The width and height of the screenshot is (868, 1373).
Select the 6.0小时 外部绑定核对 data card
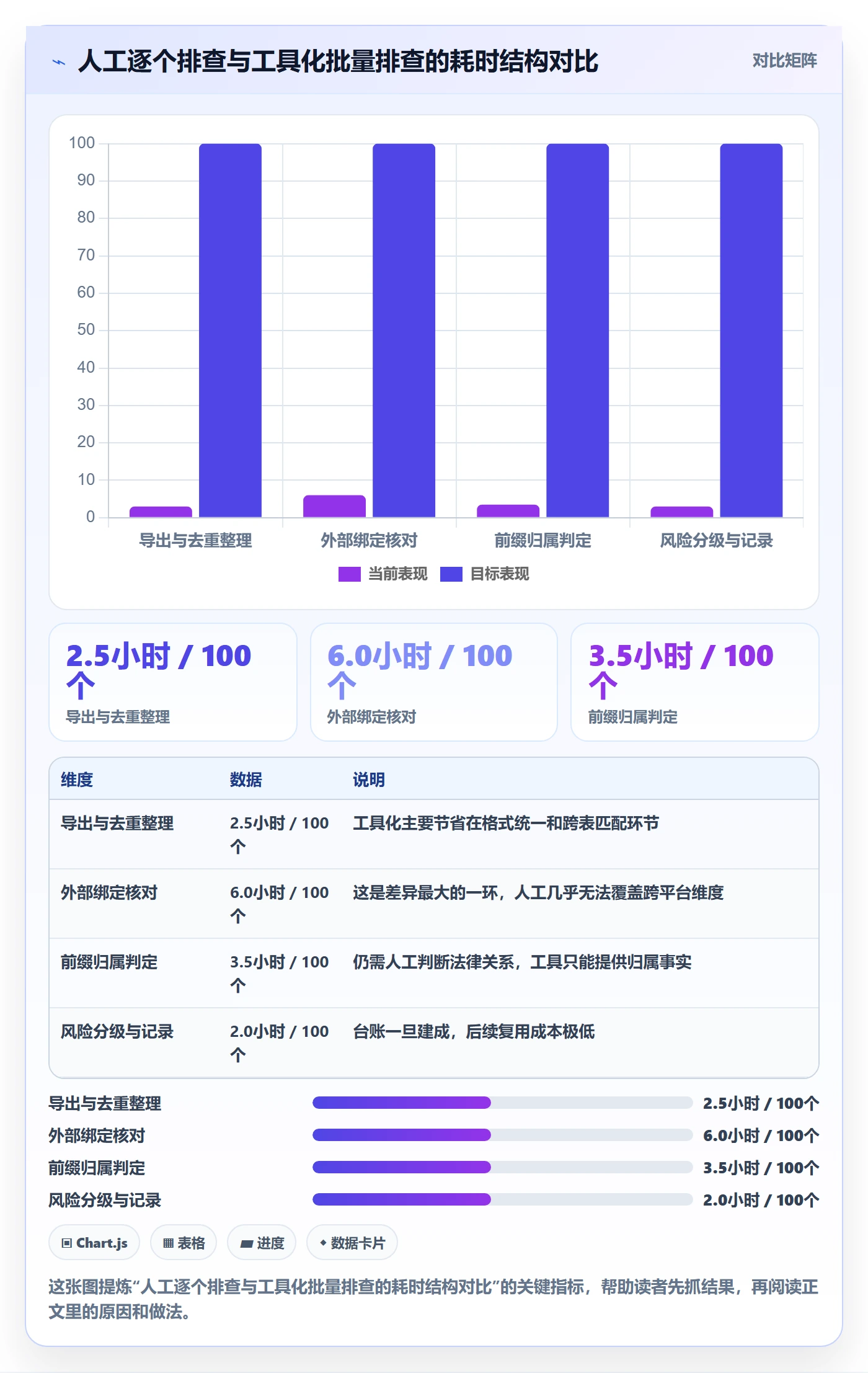click(434, 682)
